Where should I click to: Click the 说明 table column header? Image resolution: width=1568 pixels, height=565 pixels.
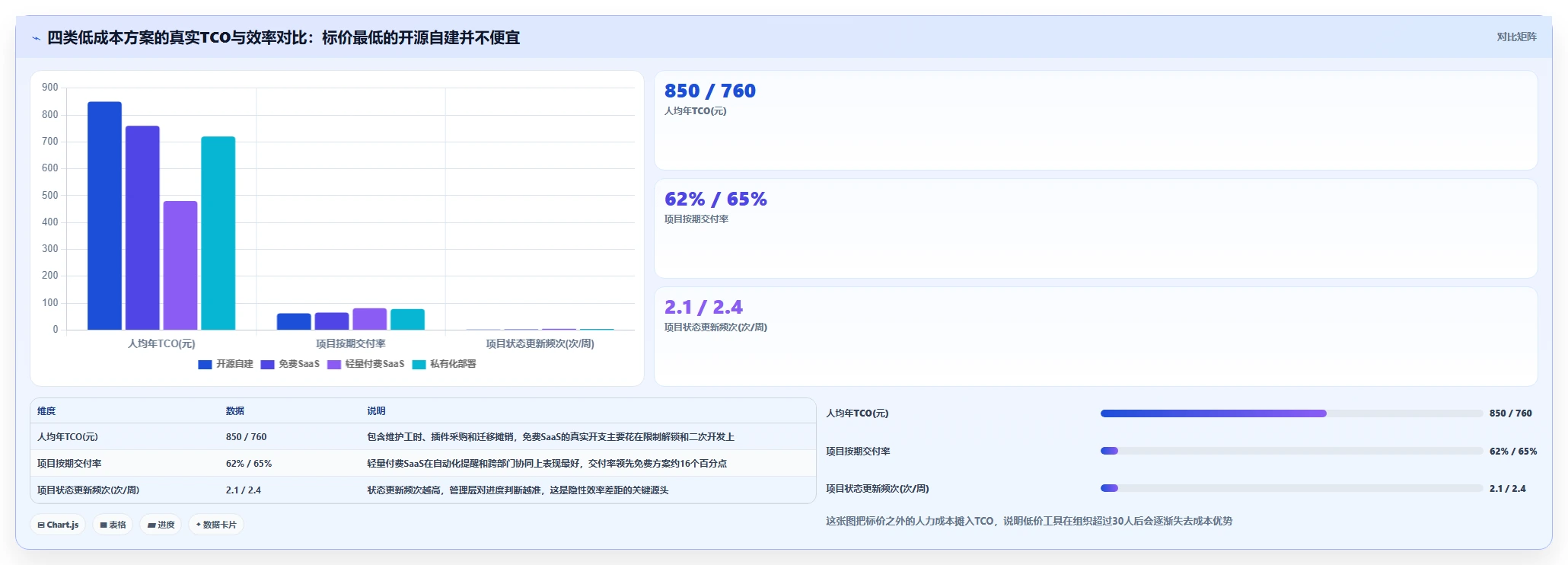click(376, 411)
